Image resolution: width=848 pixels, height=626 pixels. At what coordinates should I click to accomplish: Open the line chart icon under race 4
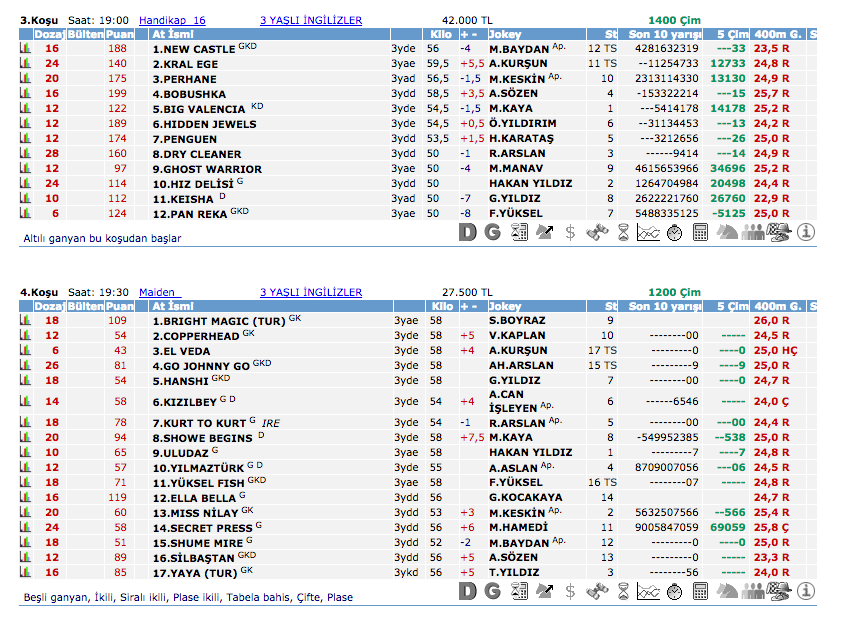point(649,591)
